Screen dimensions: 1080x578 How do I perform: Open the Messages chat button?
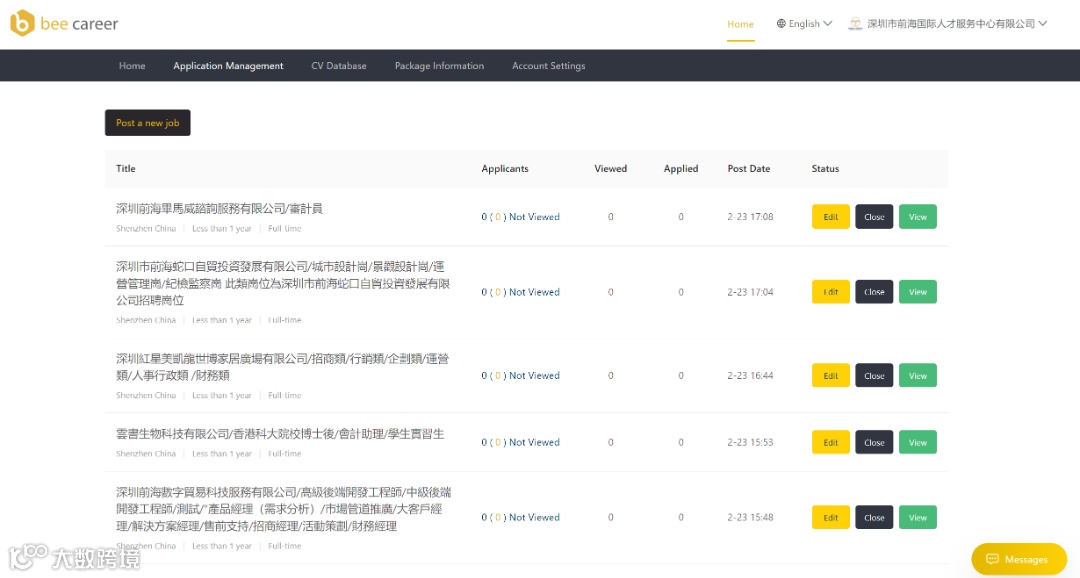[x=1019, y=559]
